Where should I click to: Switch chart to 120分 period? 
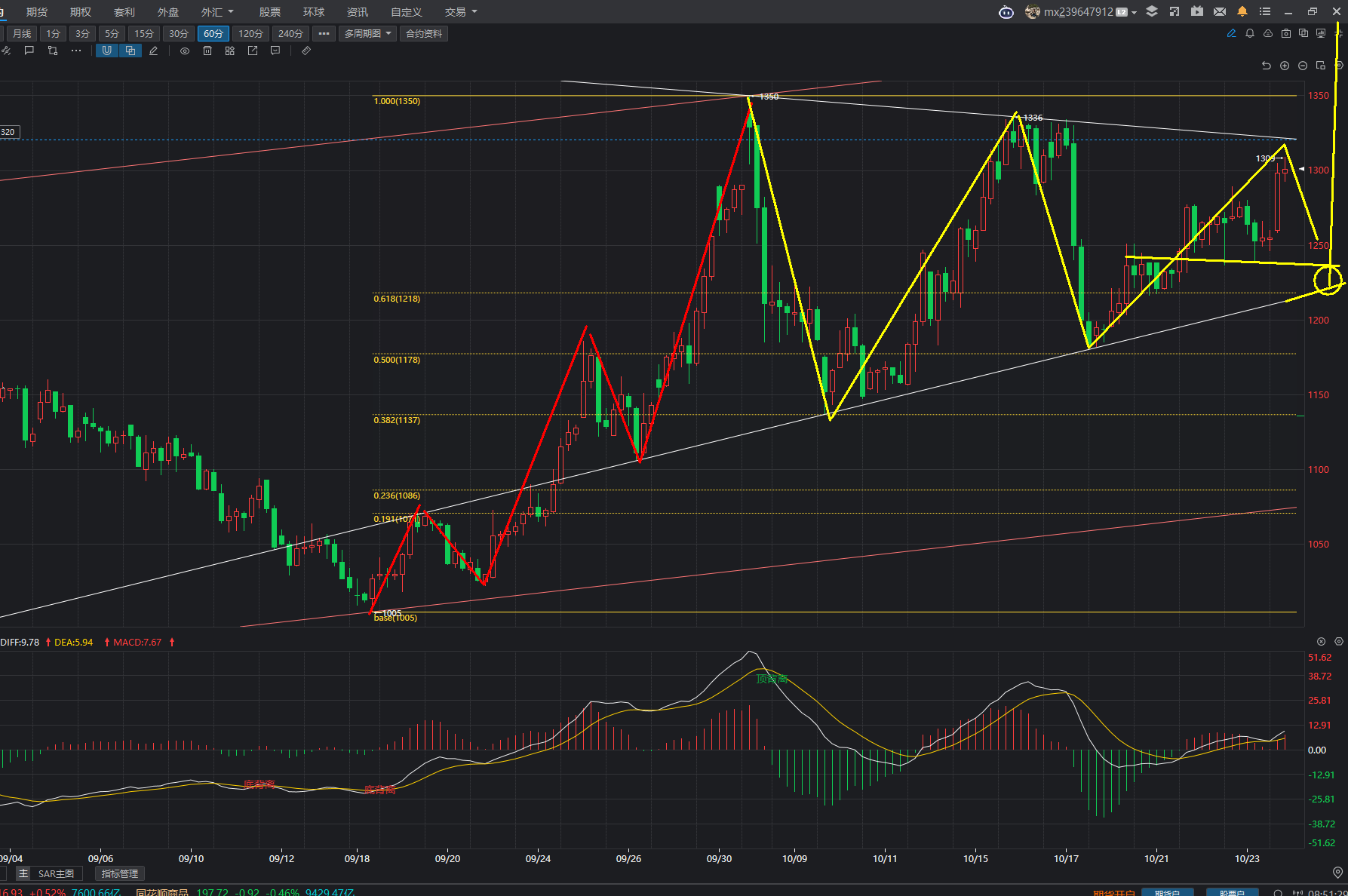pos(250,33)
